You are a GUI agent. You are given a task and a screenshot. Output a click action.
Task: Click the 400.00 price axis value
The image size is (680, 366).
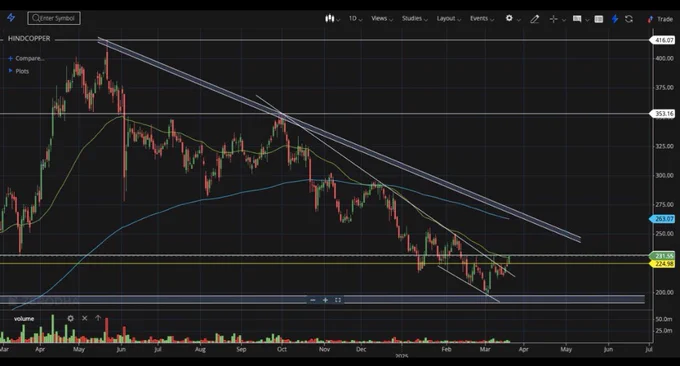[x=664, y=58]
